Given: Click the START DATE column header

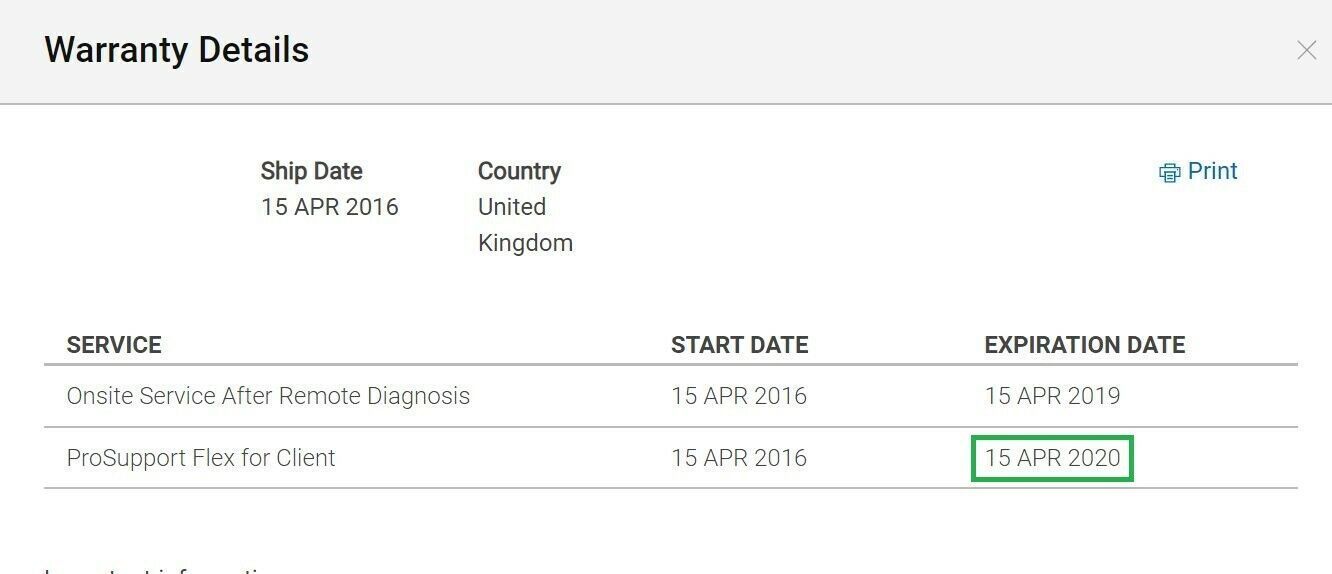Looking at the screenshot, I should (x=739, y=345).
